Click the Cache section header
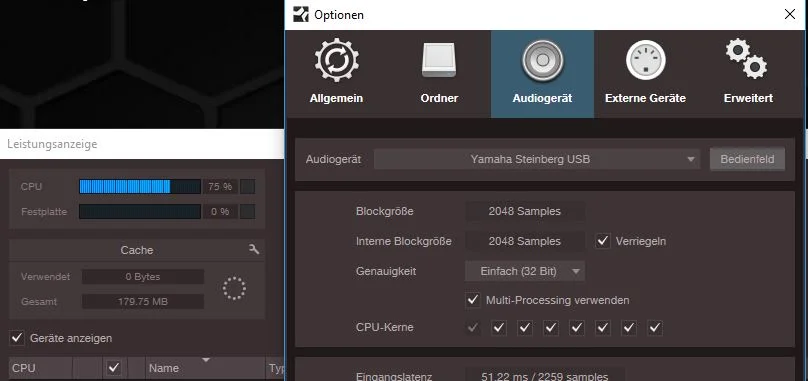This screenshot has height=381, width=808. (137, 250)
